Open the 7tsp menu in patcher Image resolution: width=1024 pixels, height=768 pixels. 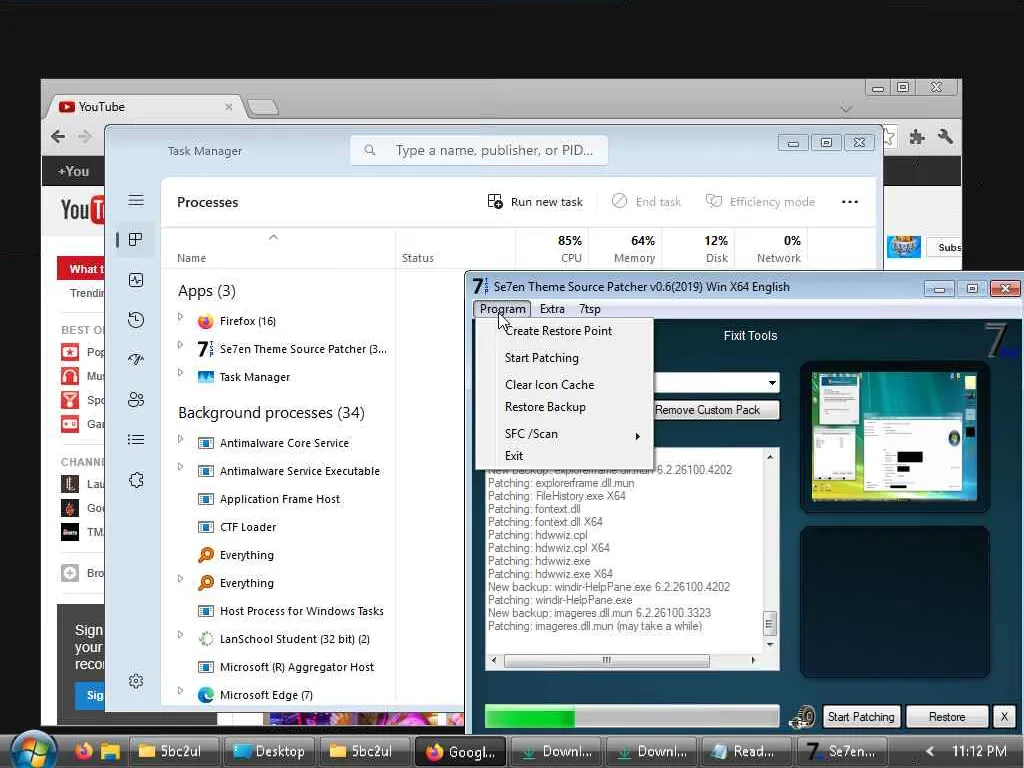point(590,309)
